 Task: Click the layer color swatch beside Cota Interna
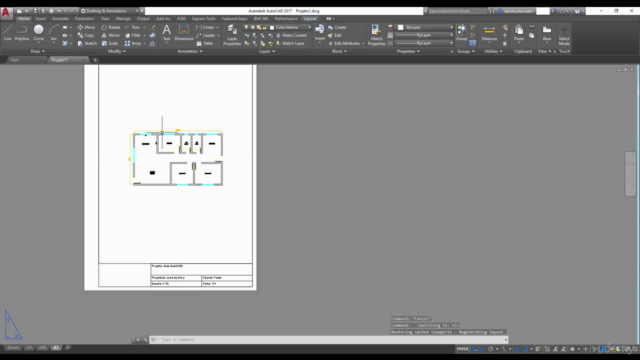click(272, 27)
